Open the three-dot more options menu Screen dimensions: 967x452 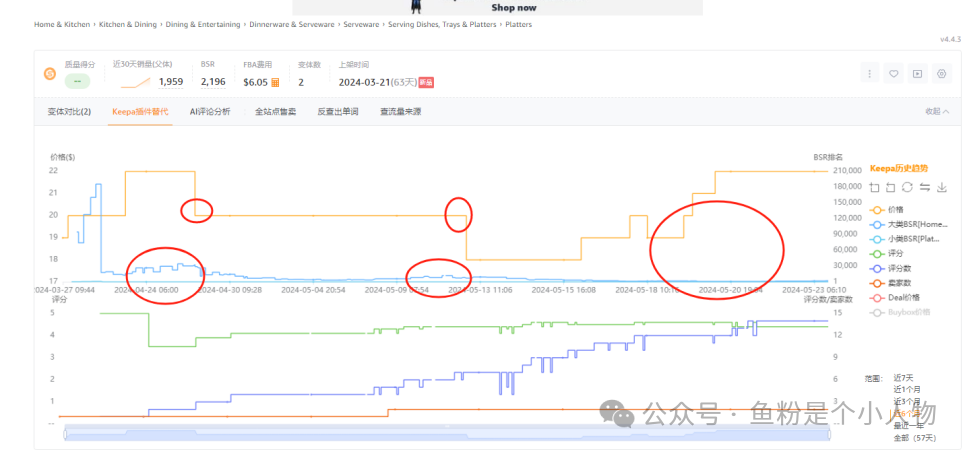point(870,74)
